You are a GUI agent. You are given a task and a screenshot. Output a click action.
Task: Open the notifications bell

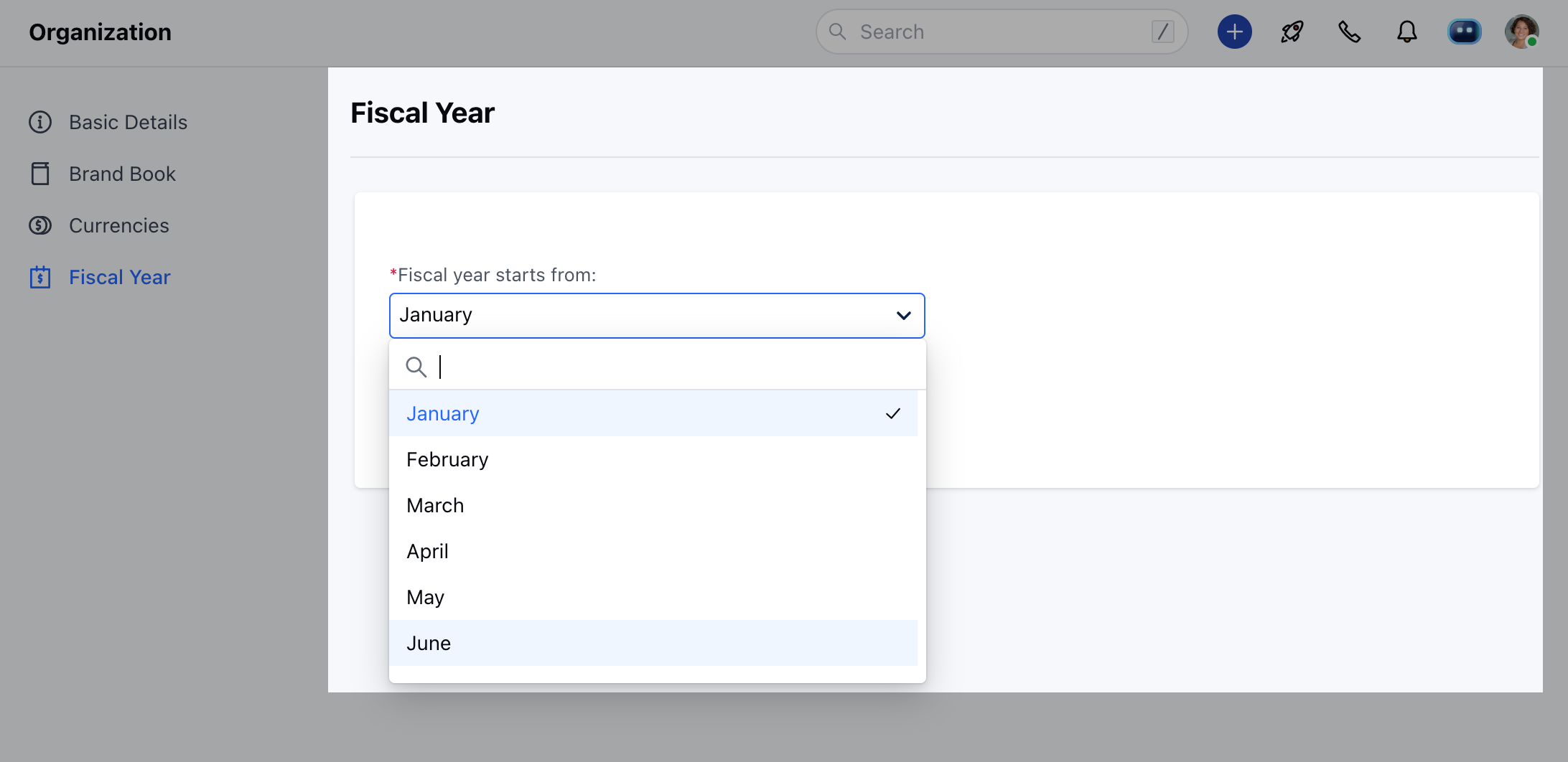(x=1406, y=32)
